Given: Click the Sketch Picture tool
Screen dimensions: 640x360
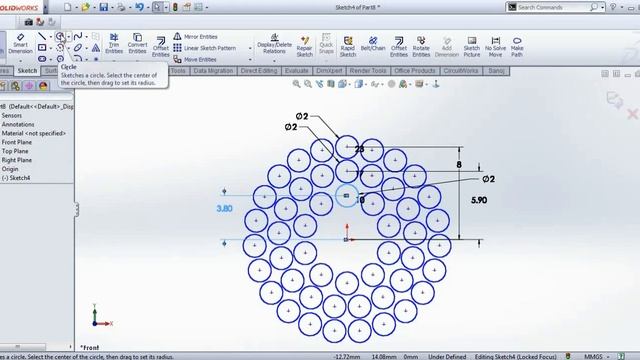Looking at the screenshot, I should 472,46.
